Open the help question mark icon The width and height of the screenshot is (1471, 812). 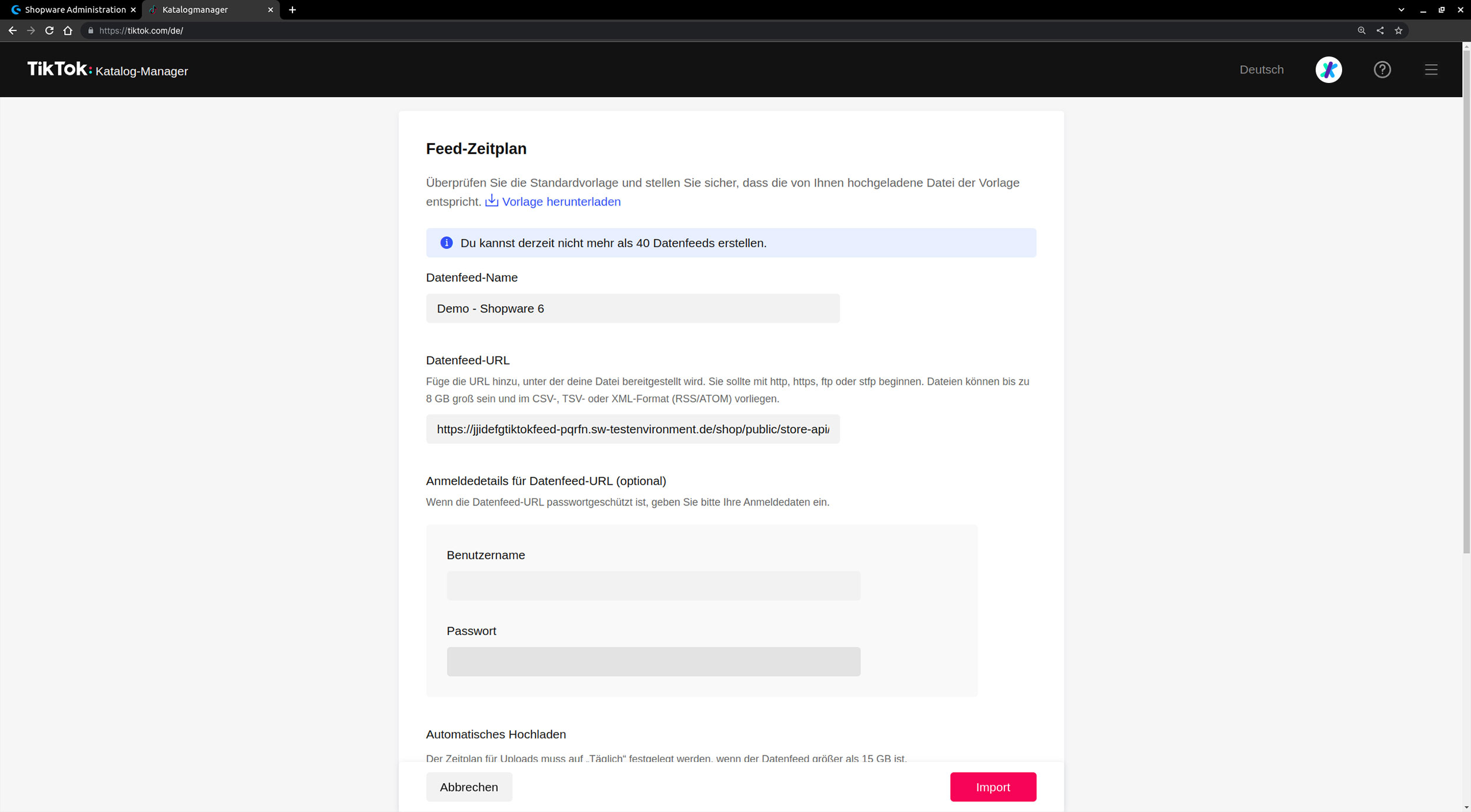[x=1382, y=69]
